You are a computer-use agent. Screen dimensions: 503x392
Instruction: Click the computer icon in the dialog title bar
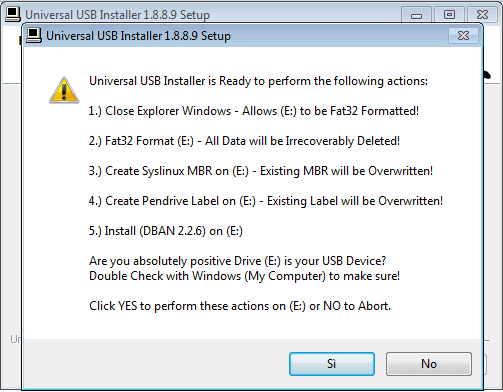[34, 35]
